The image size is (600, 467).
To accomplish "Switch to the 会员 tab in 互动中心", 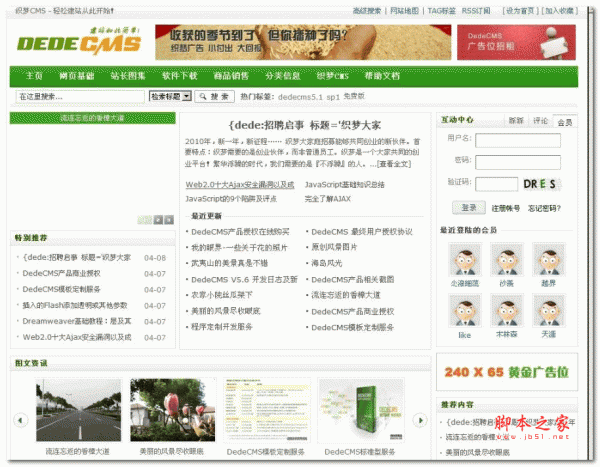I will [565, 122].
